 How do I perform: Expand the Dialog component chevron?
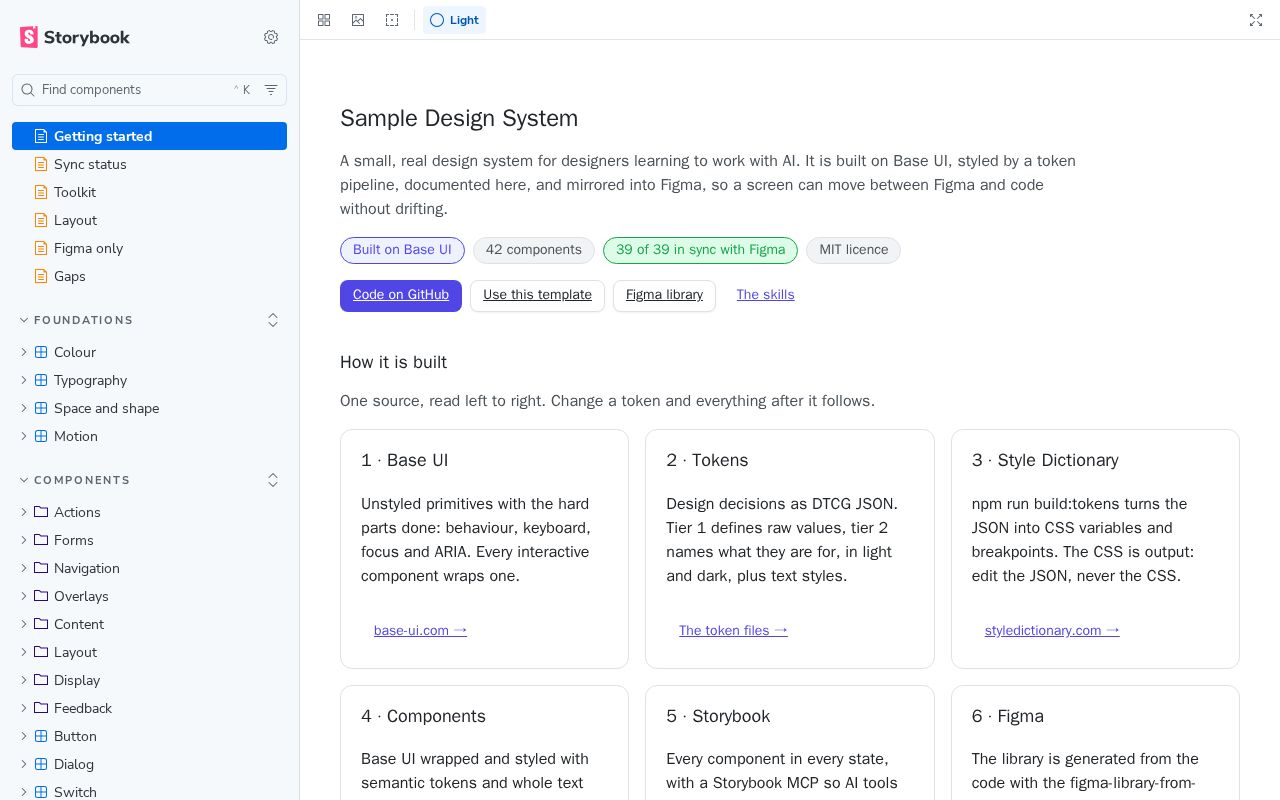[x=24, y=764]
